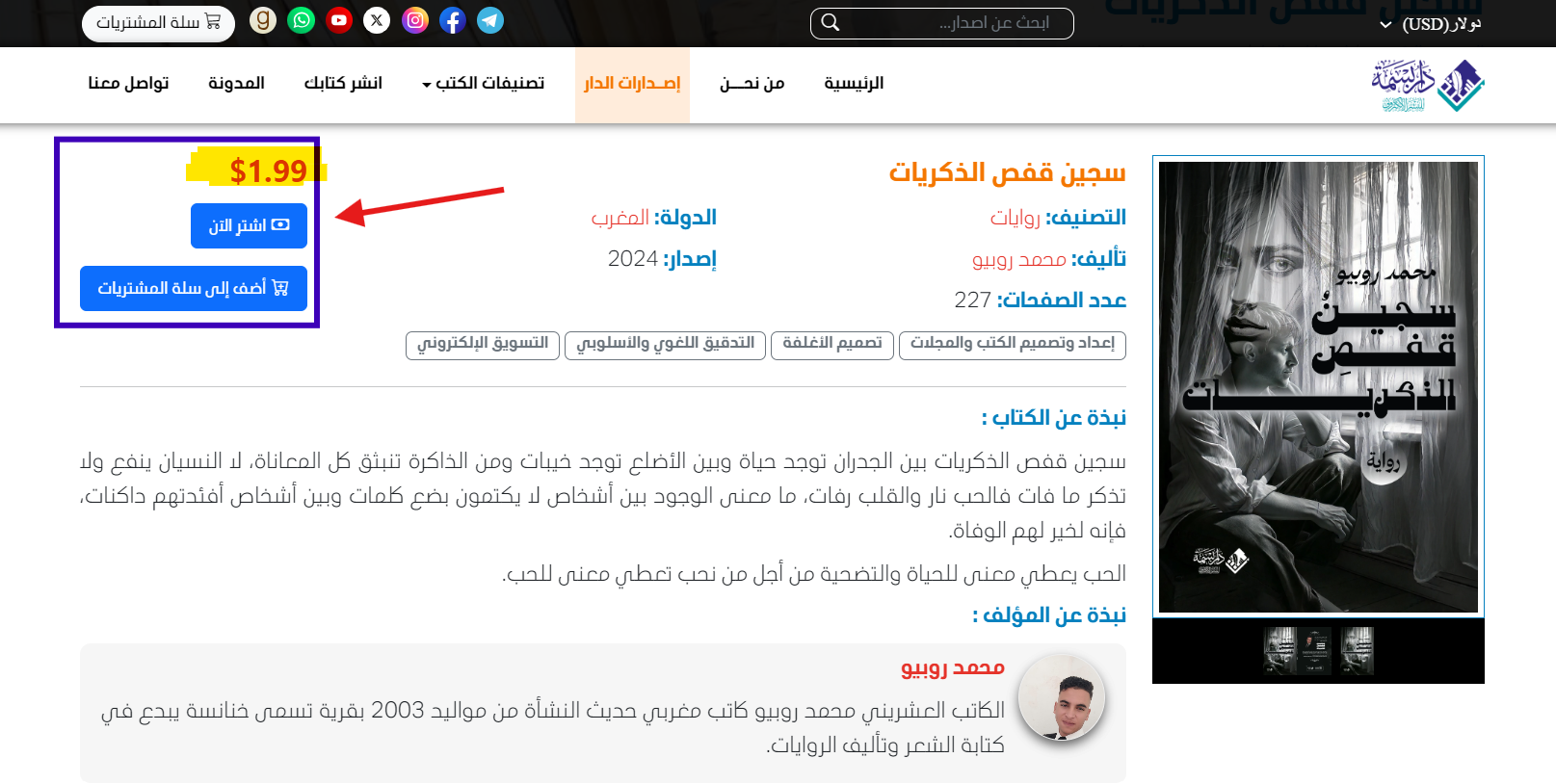Screen dimensions: 1556x784
Task: Open the سلة المشتريات cart button
Action: tap(158, 22)
